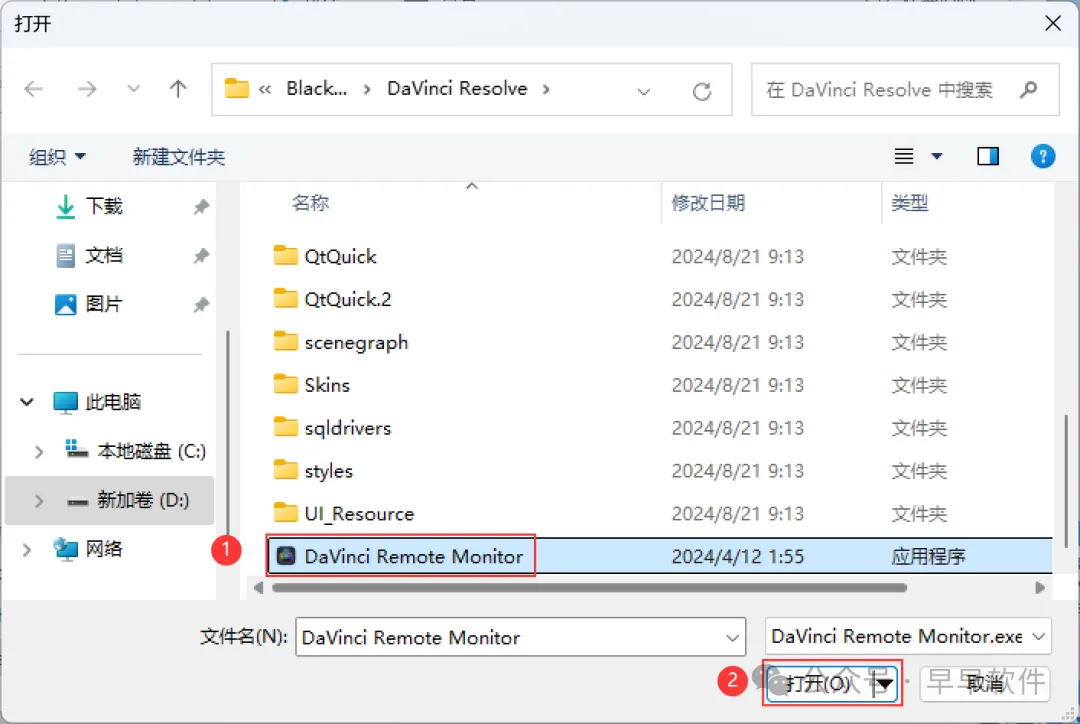Select 网络 in the sidebar

click(103, 549)
